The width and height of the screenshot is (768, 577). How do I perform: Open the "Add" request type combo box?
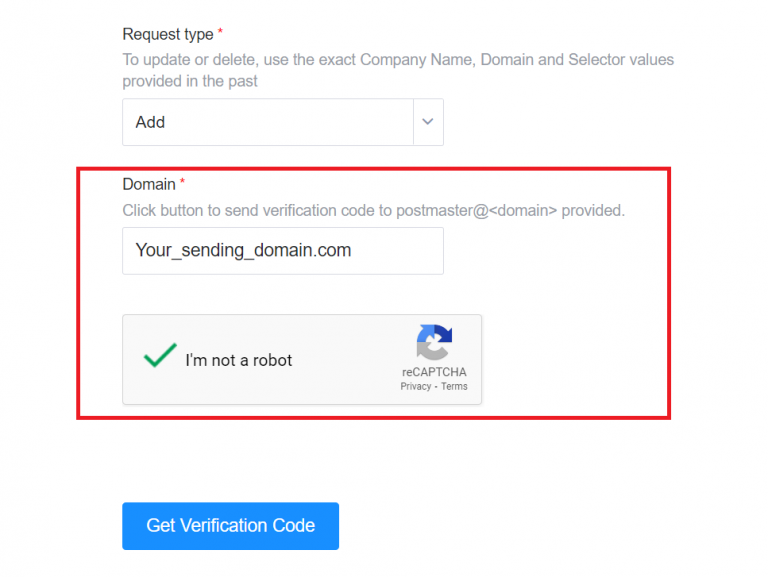click(x=283, y=122)
